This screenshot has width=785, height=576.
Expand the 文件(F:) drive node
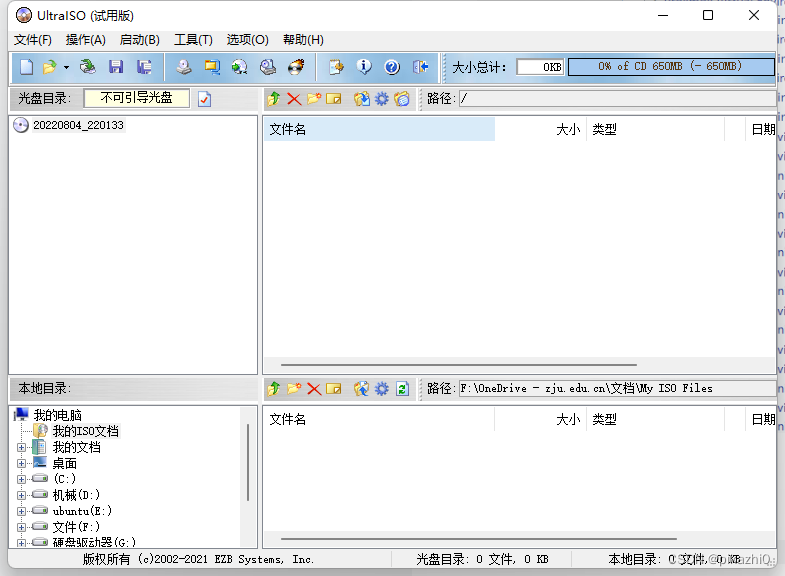coord(21,527)
